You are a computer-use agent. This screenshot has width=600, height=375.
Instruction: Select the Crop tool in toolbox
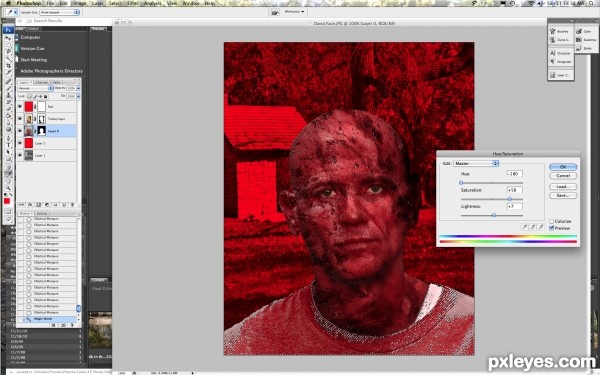click(x=8, y=66)
